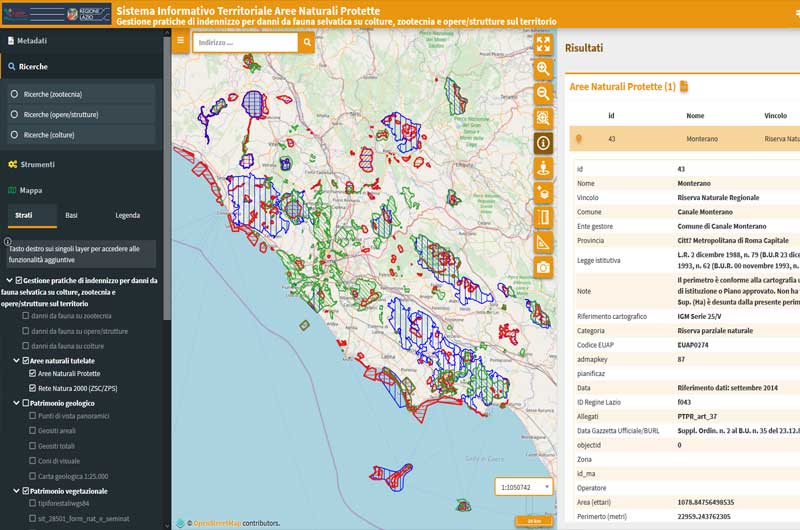Toggle Gestione pratiche di indennizzo group checkbox

19,280
